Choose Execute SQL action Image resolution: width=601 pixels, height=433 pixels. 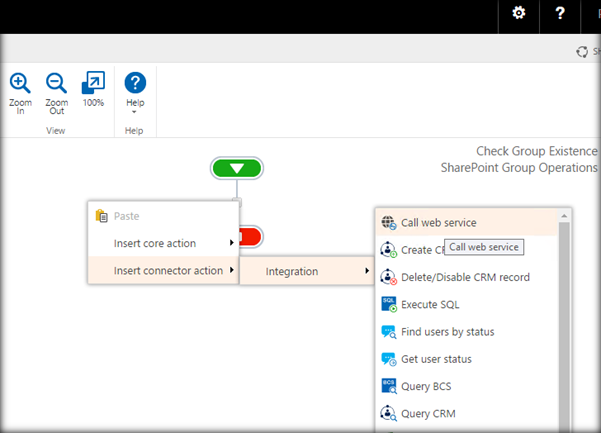467,304
